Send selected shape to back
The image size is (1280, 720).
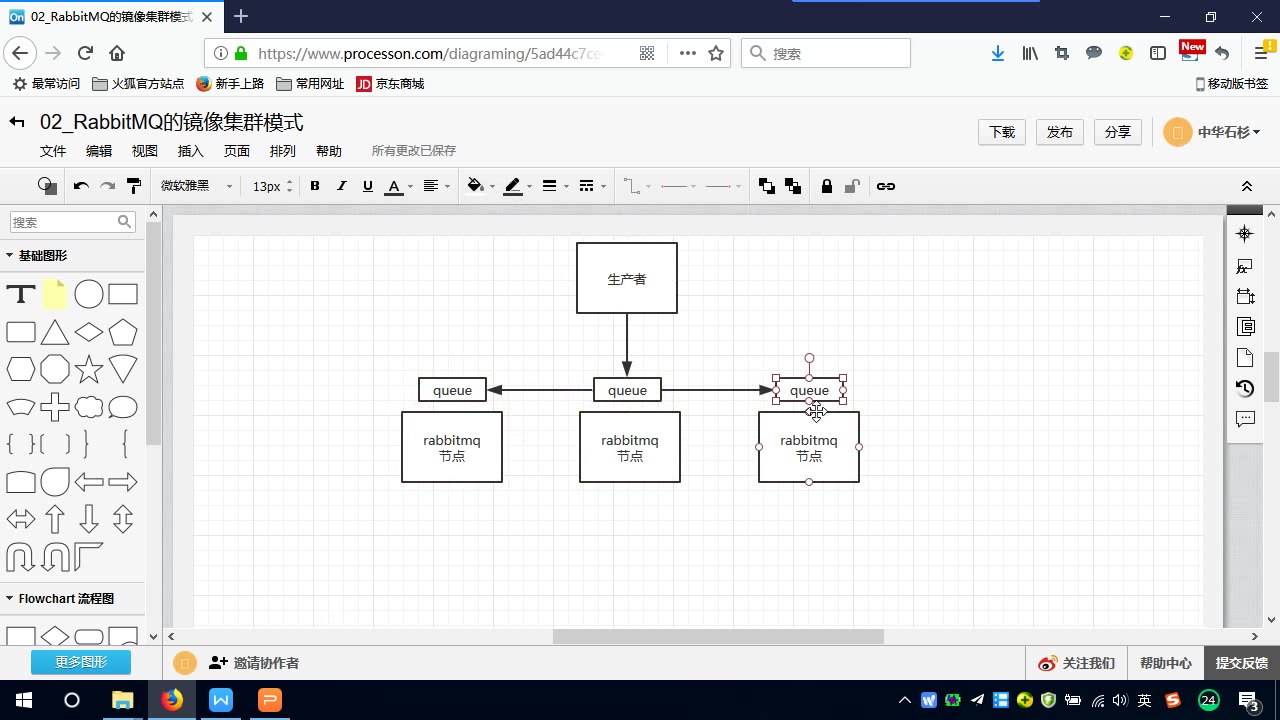[x=793, y=186]
